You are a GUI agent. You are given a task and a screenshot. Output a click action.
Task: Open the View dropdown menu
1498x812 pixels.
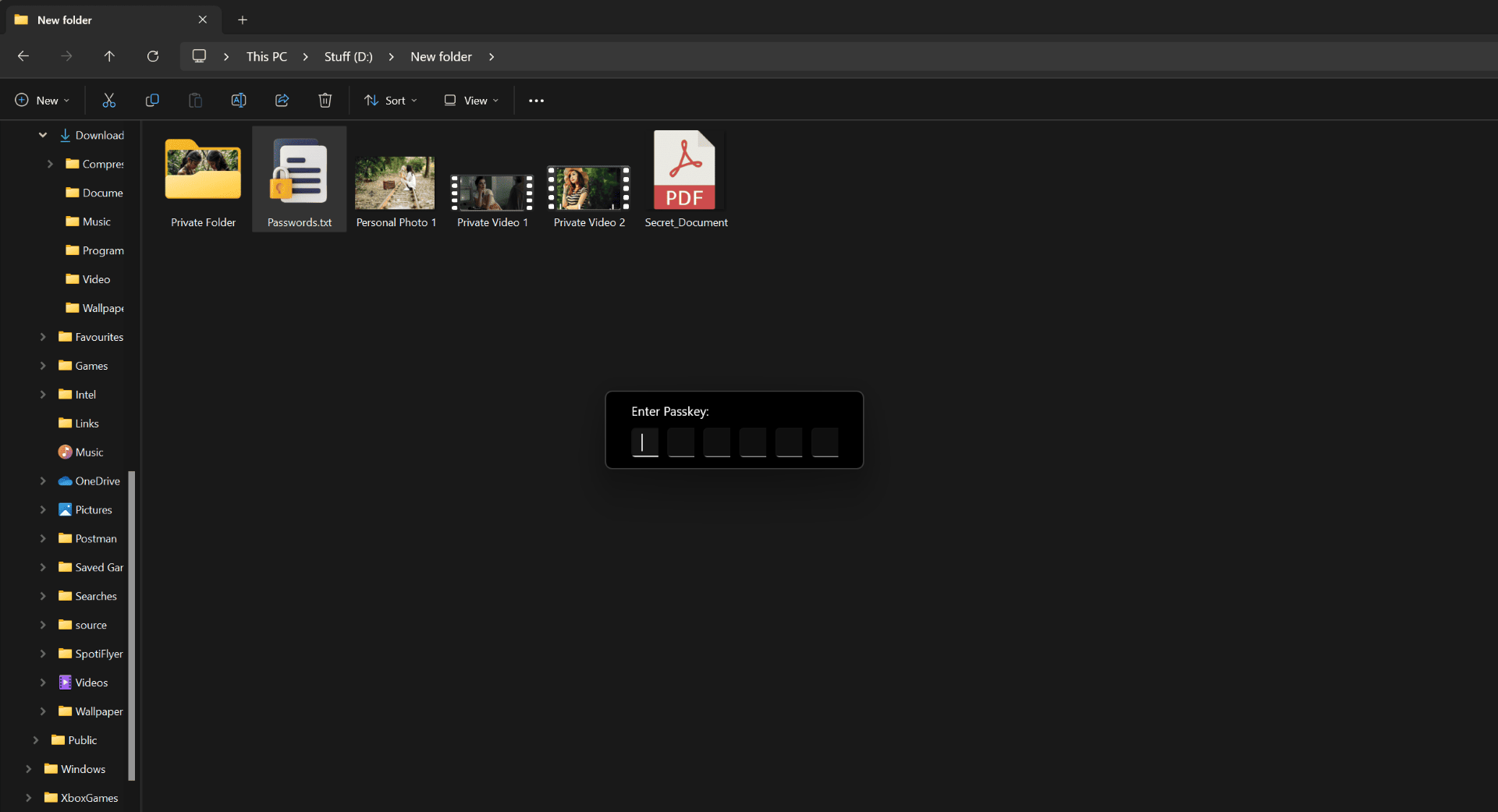(471, 101)
